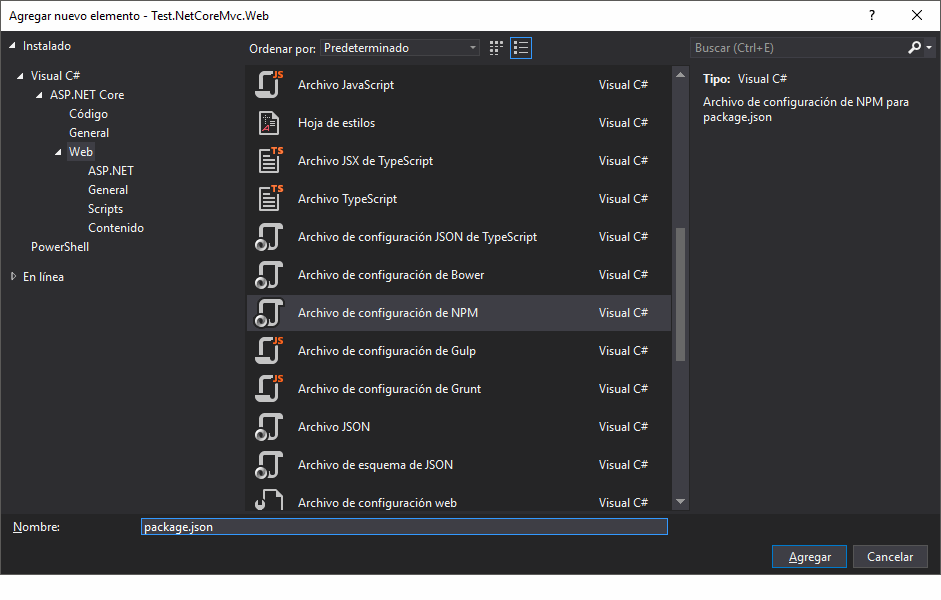Focus the Buscar (Ctrl+E) search field
Screen dimensions: 941x600
tap(798, 48)
